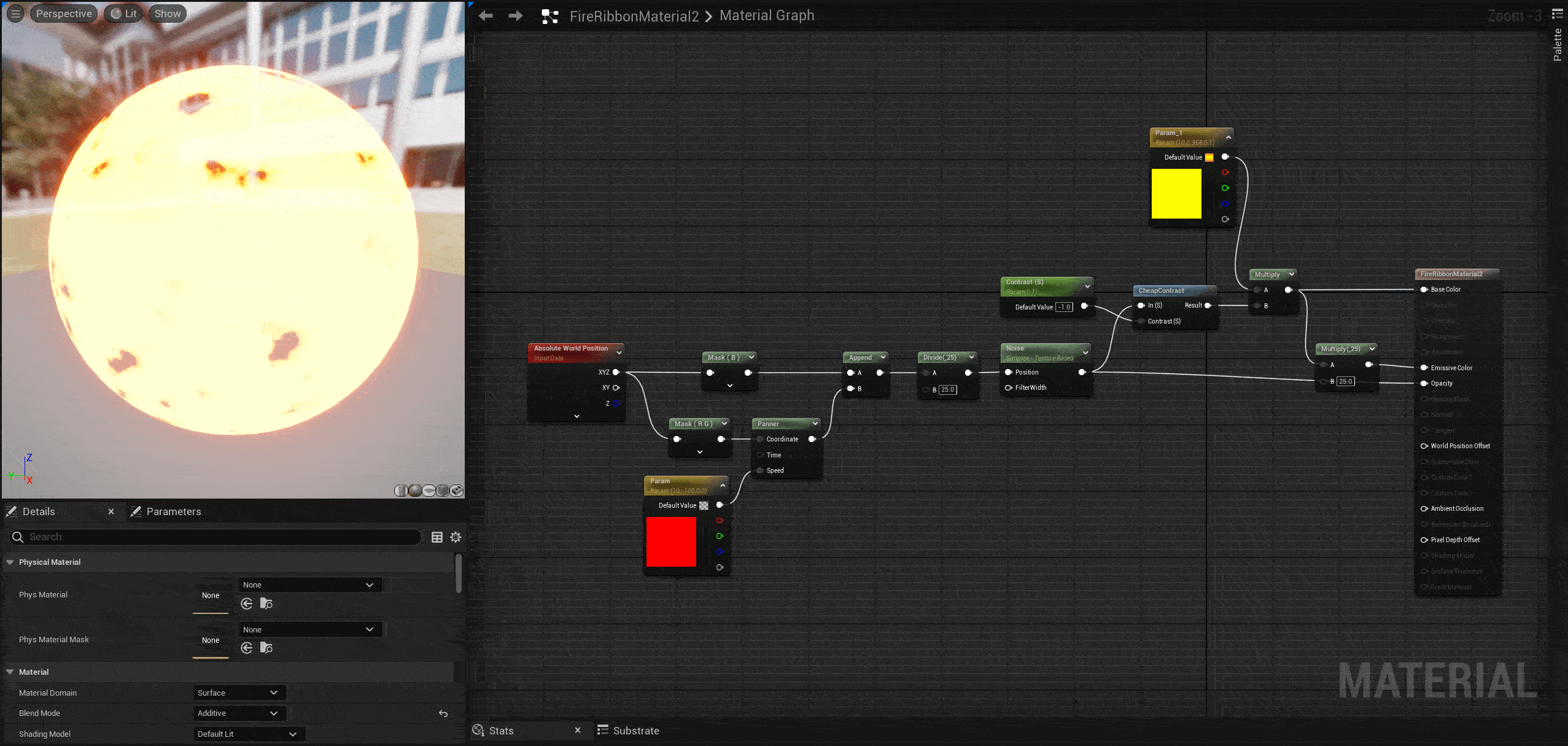The height and width of the screenshot is (746, 1568).
Task: Go forward in graph navigation history
Action: (516, 16)
